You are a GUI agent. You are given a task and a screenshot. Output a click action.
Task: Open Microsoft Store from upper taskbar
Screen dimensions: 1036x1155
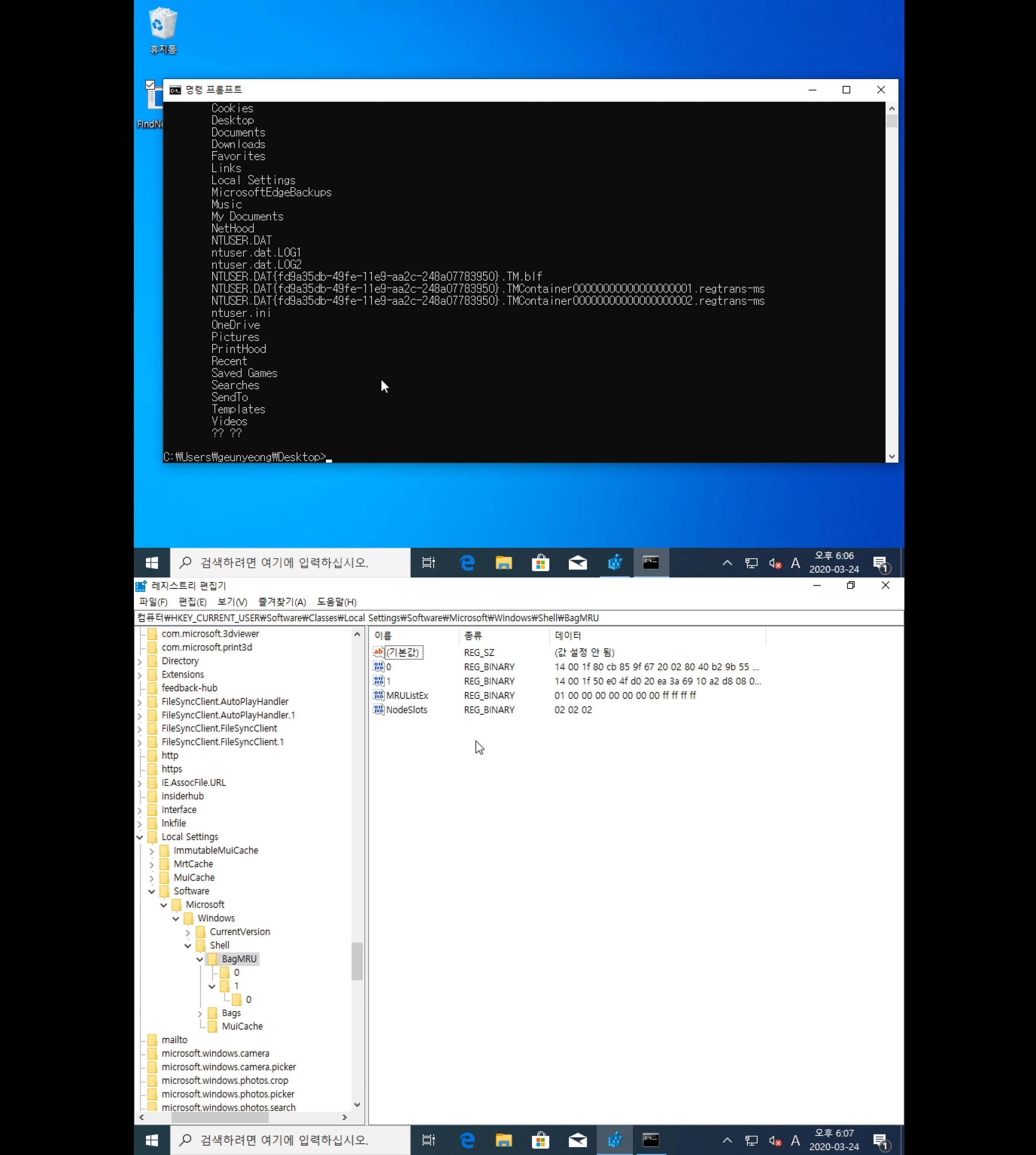coord(540,563)
